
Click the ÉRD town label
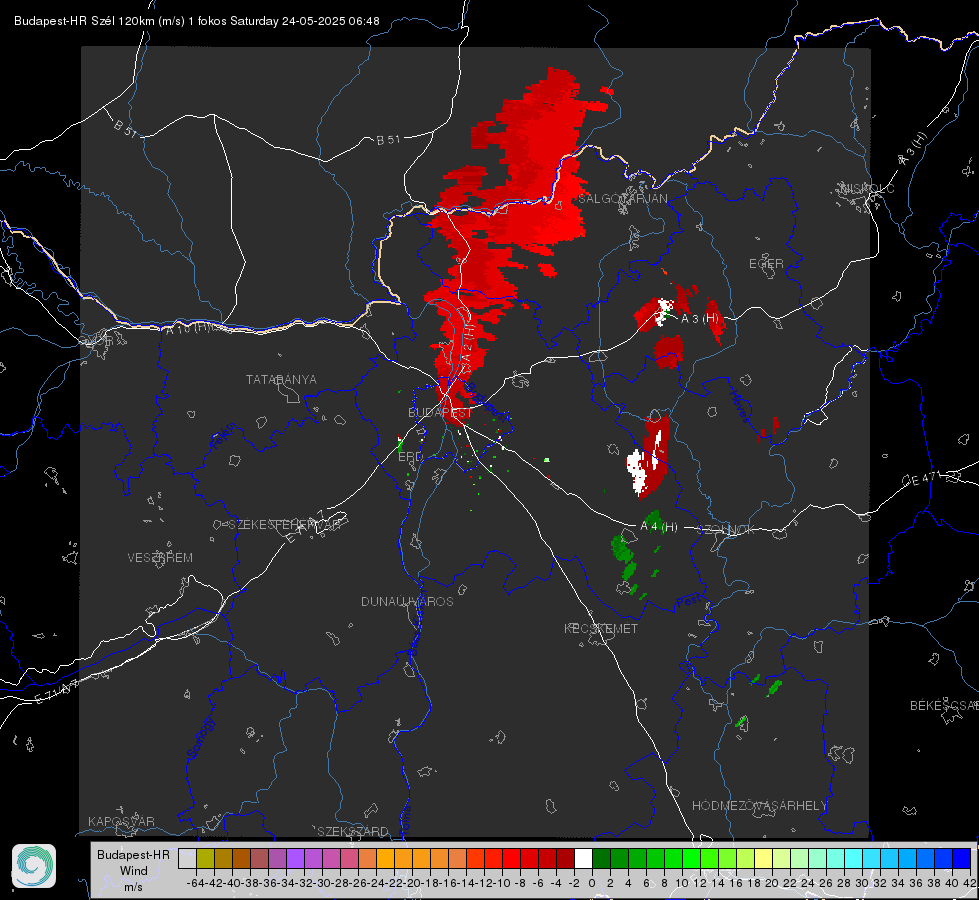point(410,457)
